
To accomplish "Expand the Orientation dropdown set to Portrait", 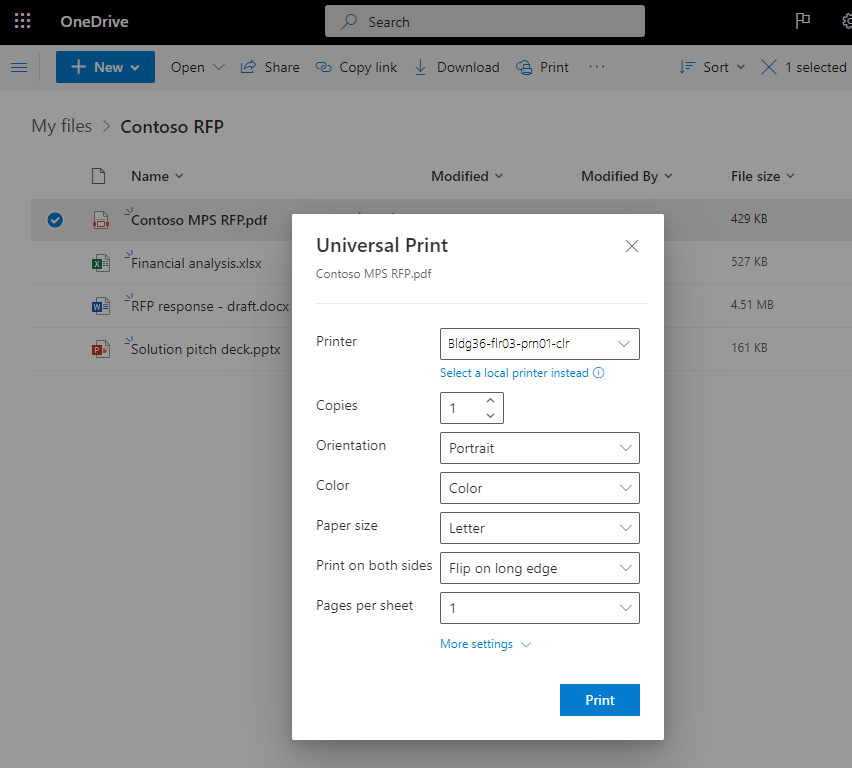I will click(x=539, y=448).
